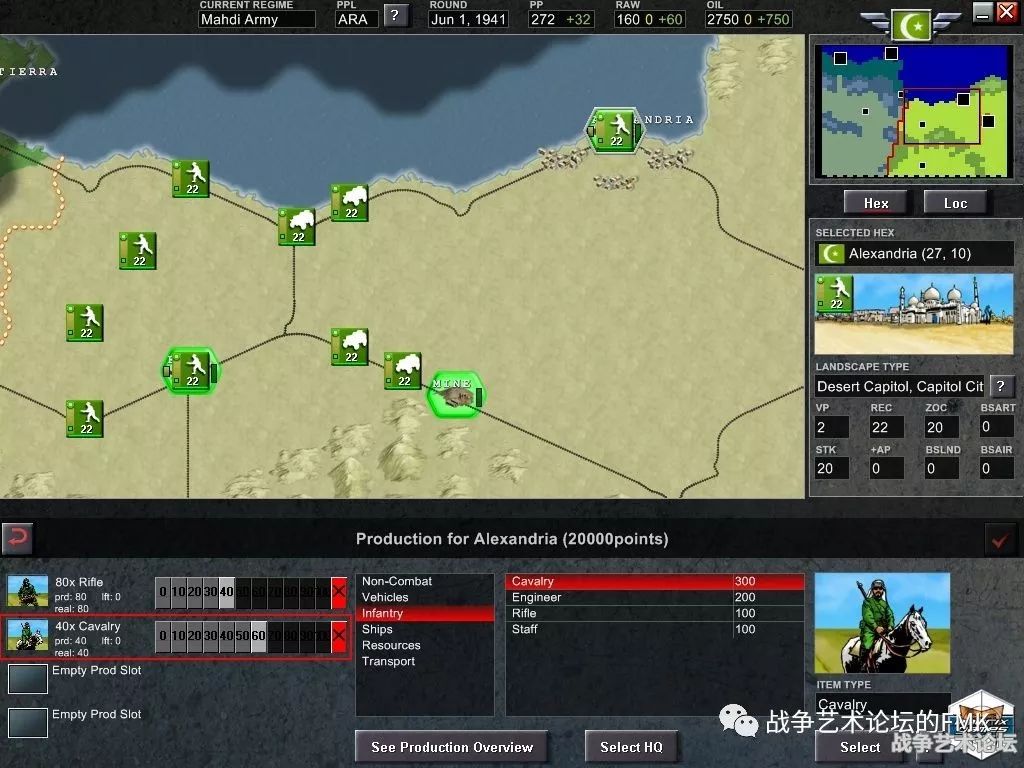Select the Infantry production category

tap(424, 613)
